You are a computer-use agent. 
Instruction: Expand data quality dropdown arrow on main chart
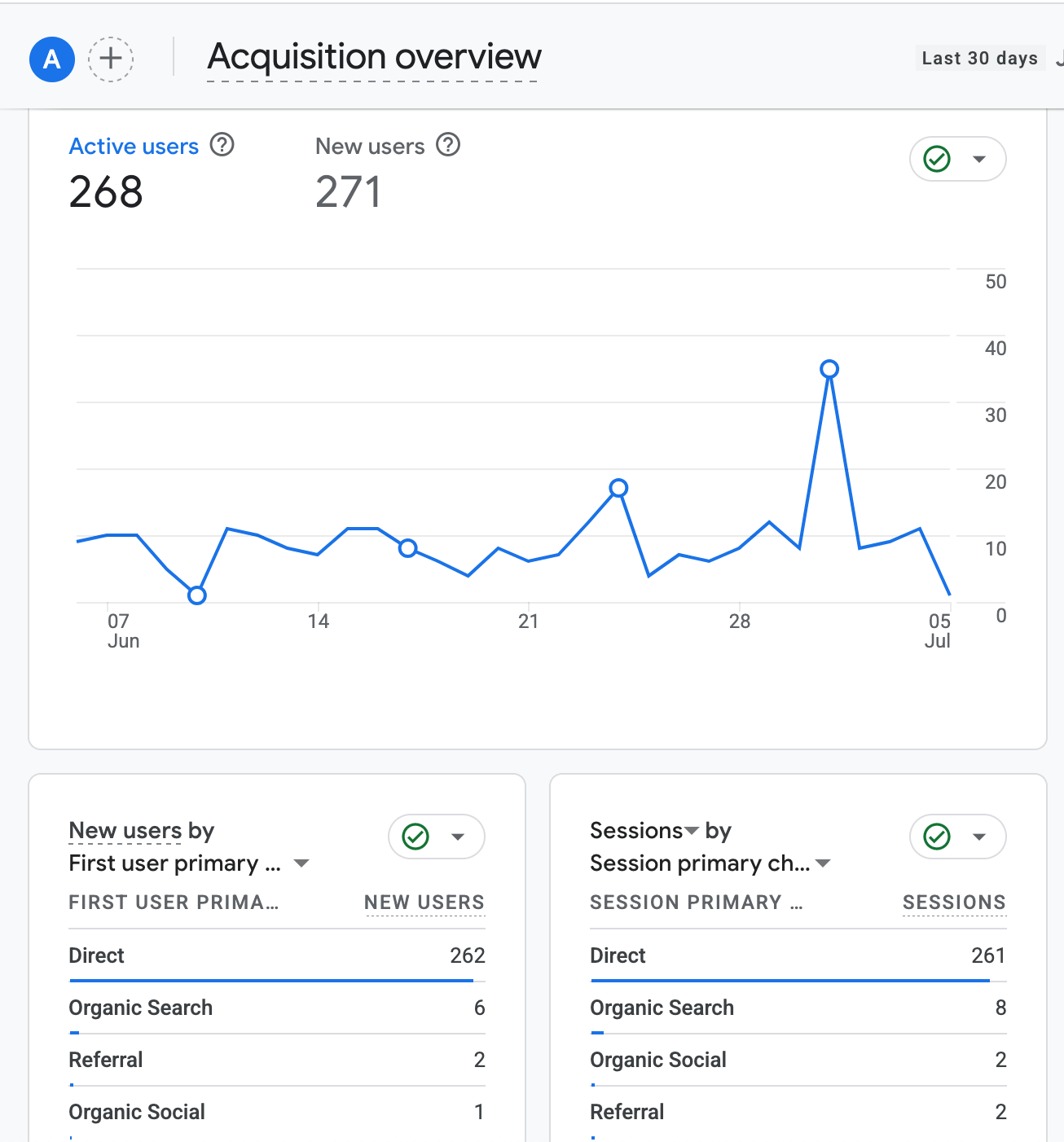click(x=979, y=159)
